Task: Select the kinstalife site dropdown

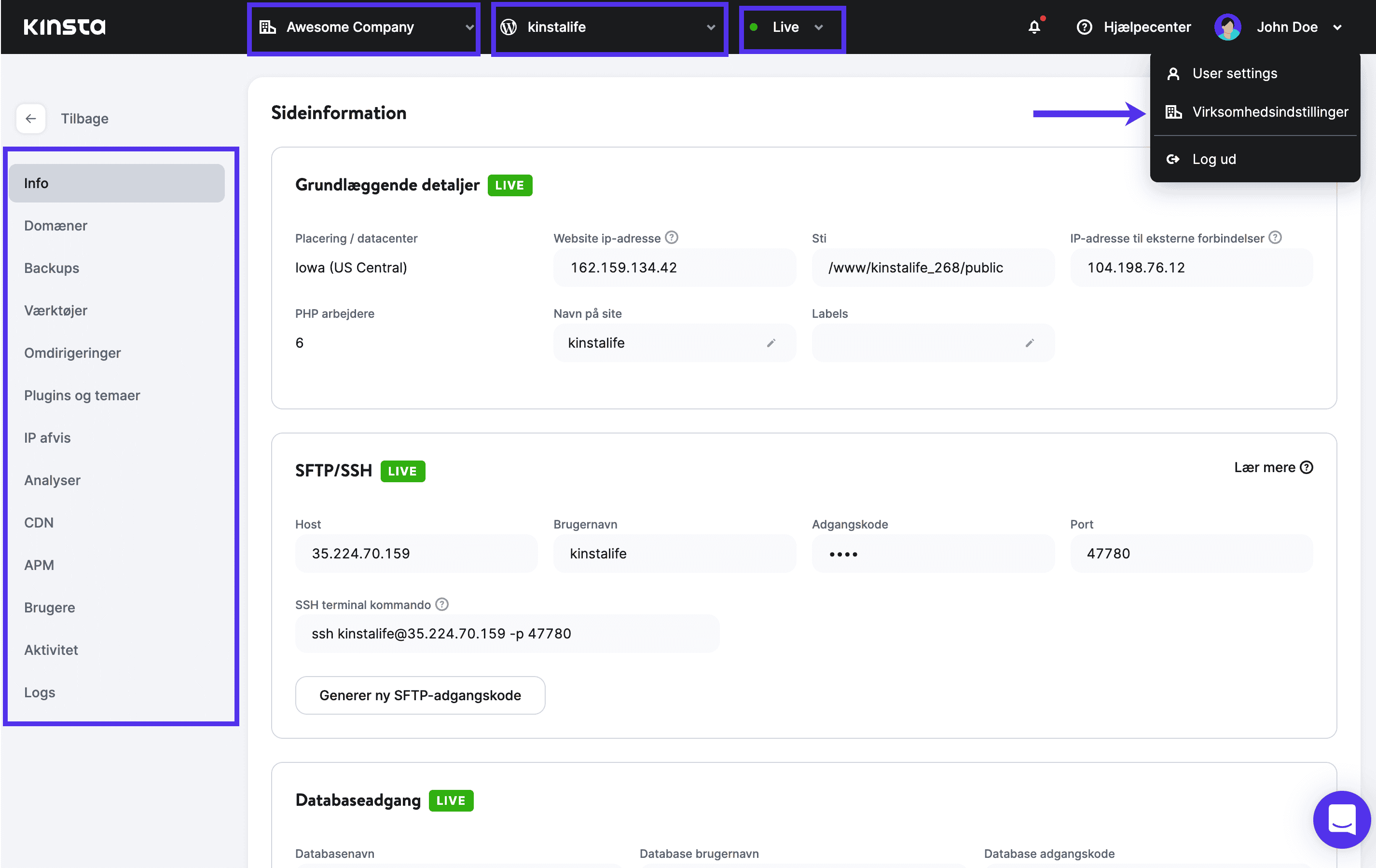Action: coord(608,27)
